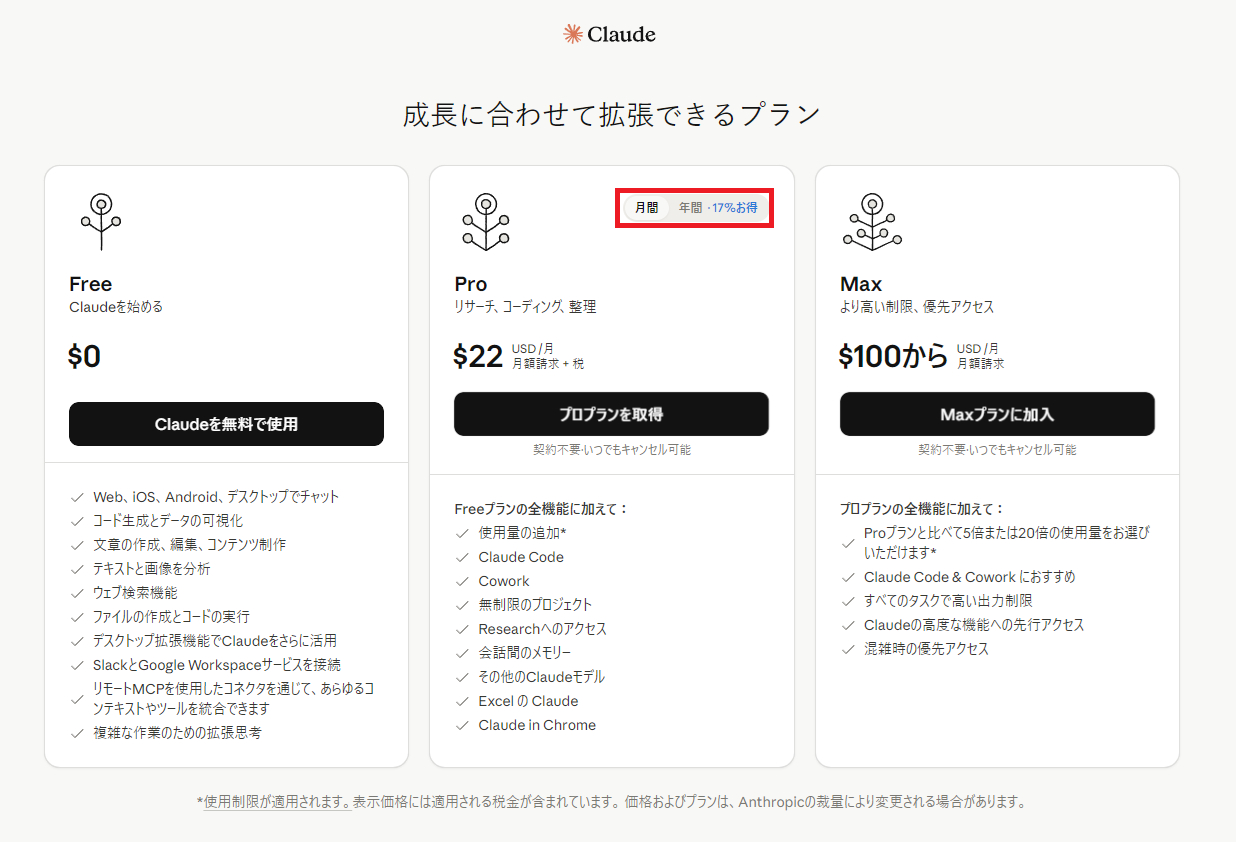The width and height of the screenshot is (1236, 842).
Task: Click the Max plan multi-branch sprout icon
Action: [872, 221]
